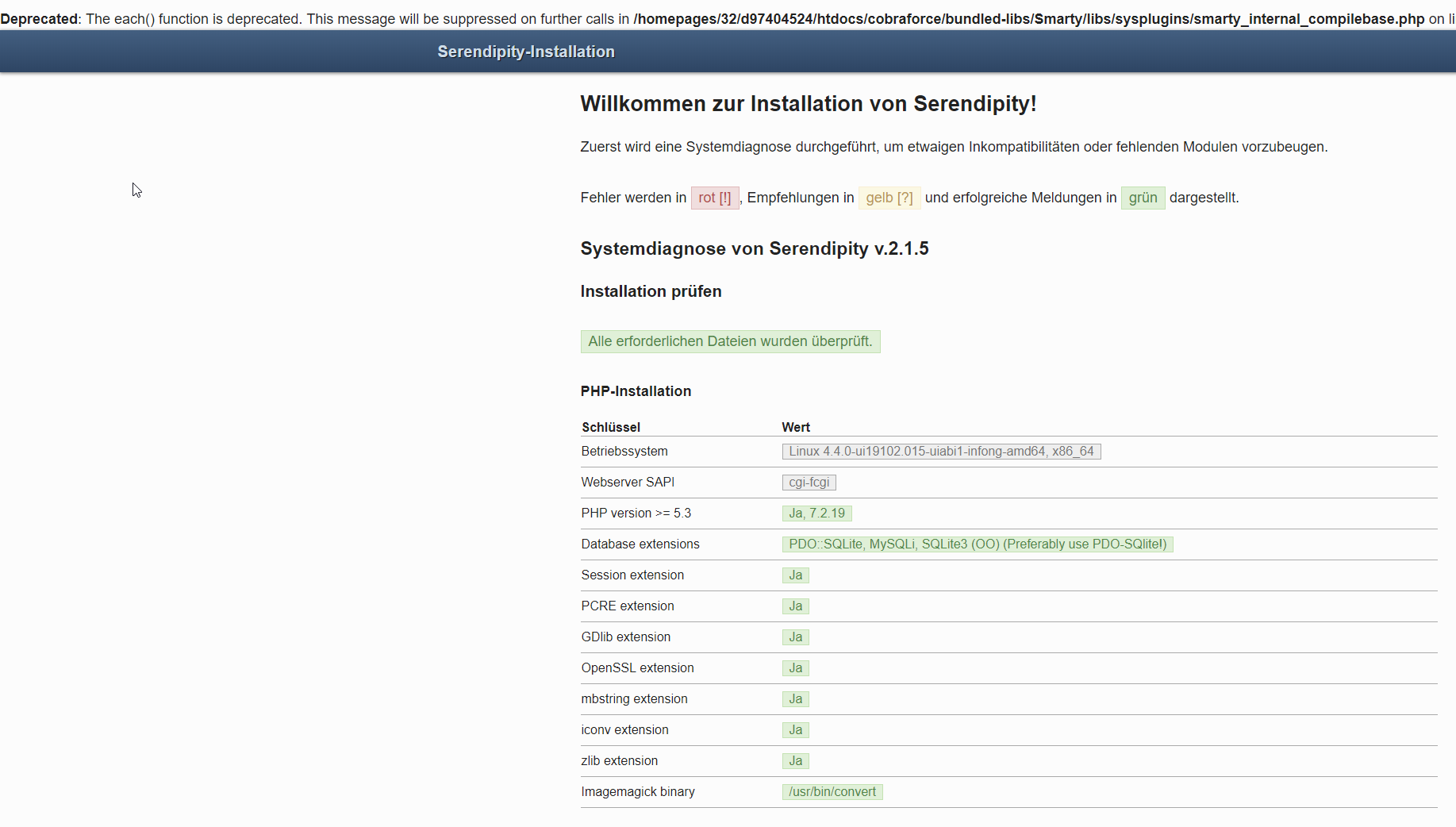Image resolution: width=1456 pixels, height=827 pixels.
Task: Click the Serendipity-Installation header title
Action: click(x=525, y=52)
